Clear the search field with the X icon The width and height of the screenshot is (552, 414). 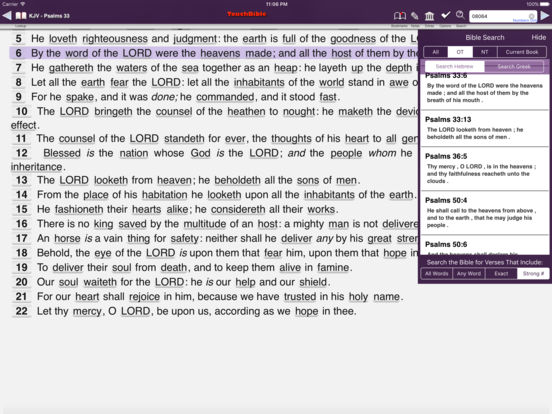coord(531,16)
